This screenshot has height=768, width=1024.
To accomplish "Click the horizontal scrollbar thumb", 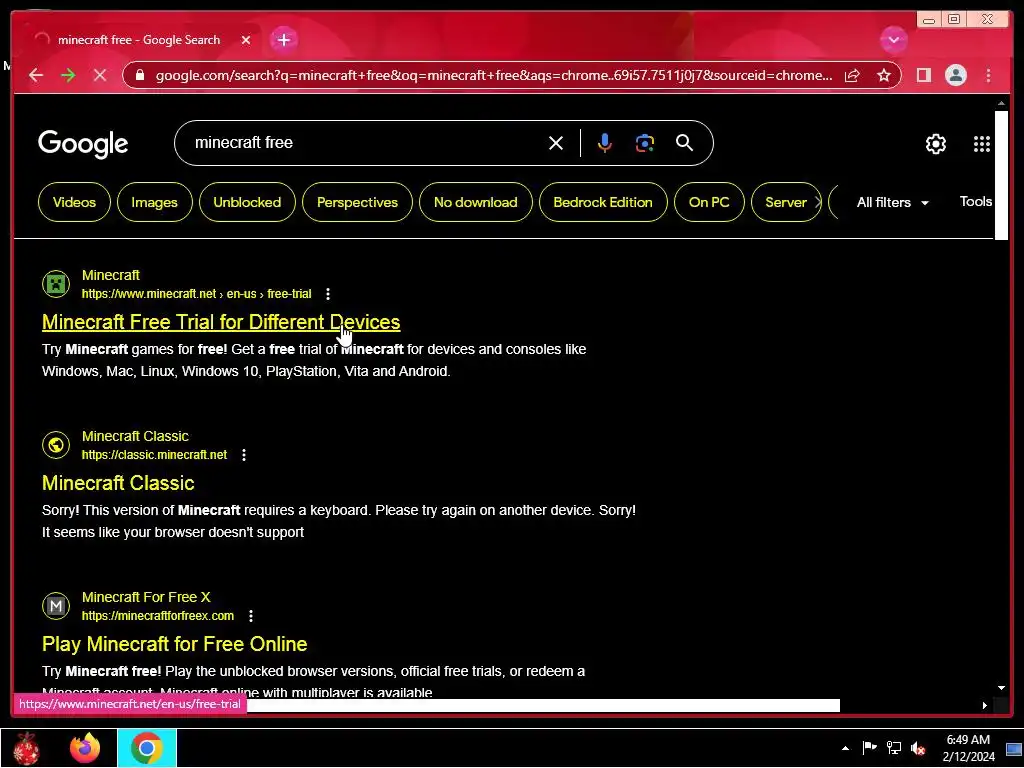I will pos(543,705).
